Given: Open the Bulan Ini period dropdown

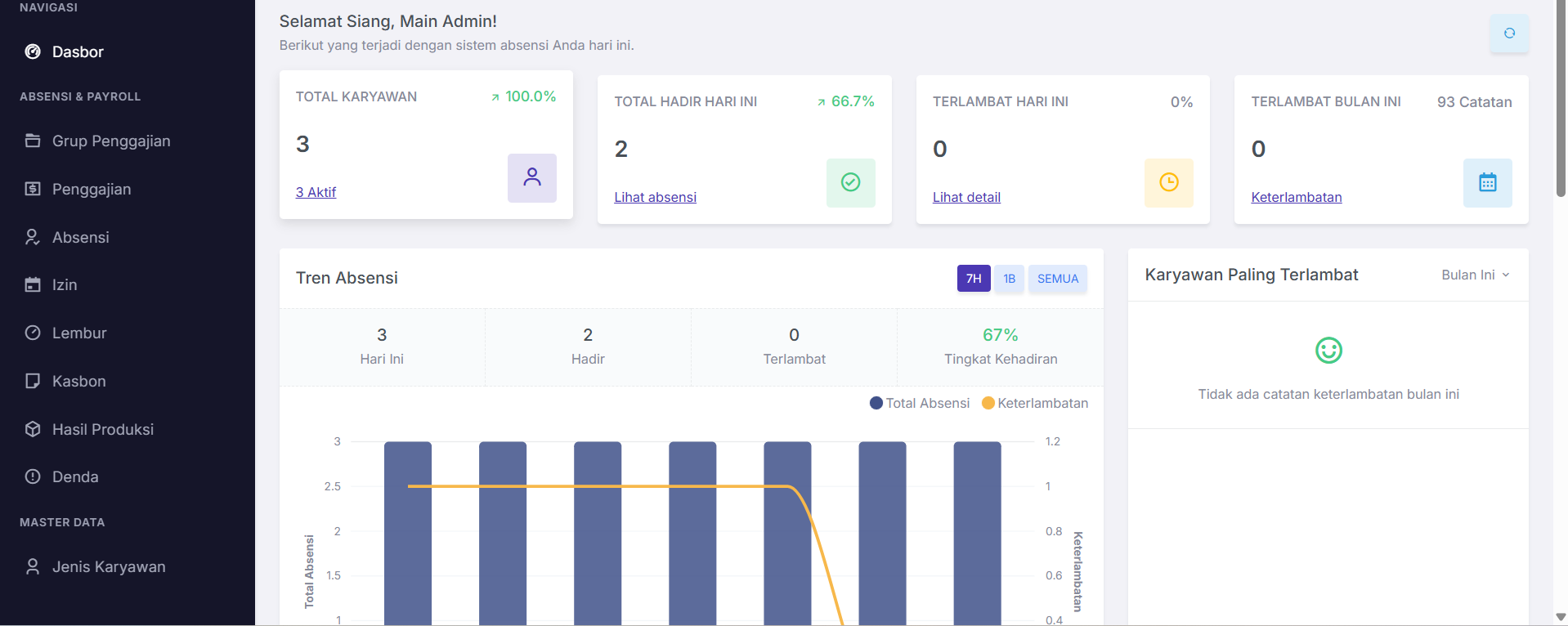Looking at the screenshot, I should [1475, 275].
